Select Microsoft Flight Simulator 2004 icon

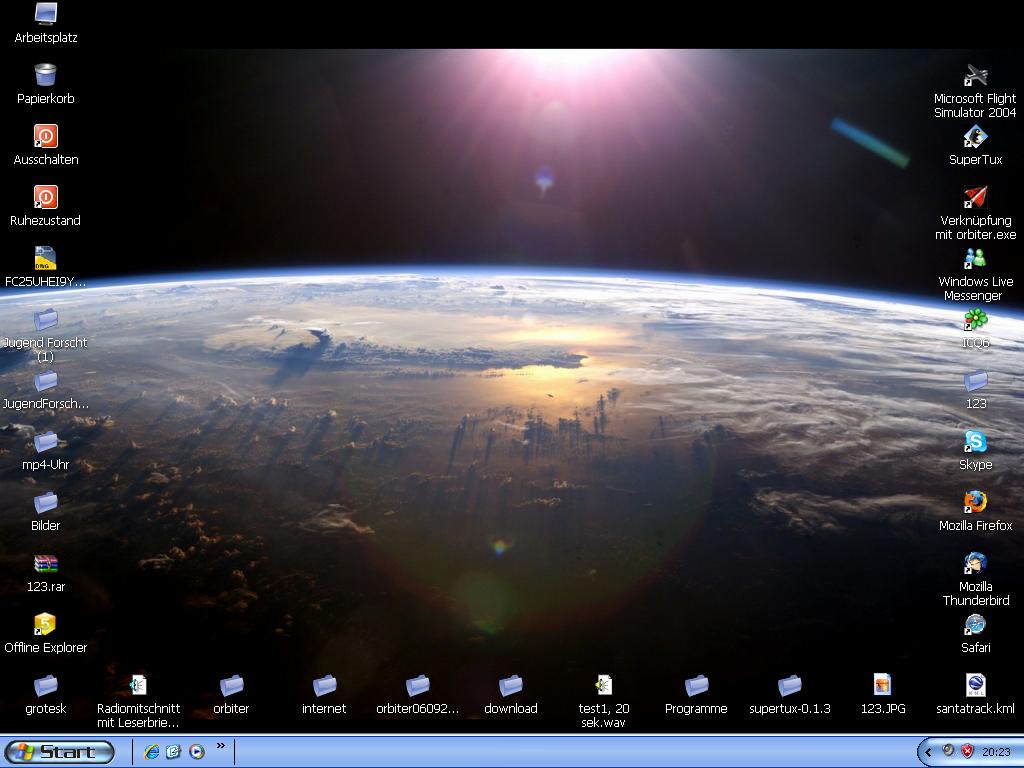[975, 77]
